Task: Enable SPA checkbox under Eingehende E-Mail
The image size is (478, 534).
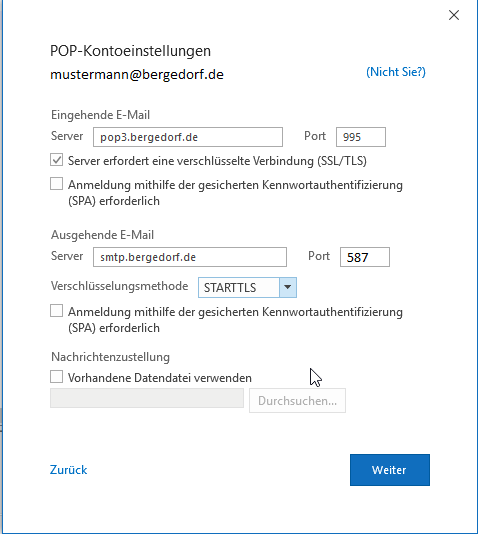Action: pyautogui.click(x=57, y=184)
